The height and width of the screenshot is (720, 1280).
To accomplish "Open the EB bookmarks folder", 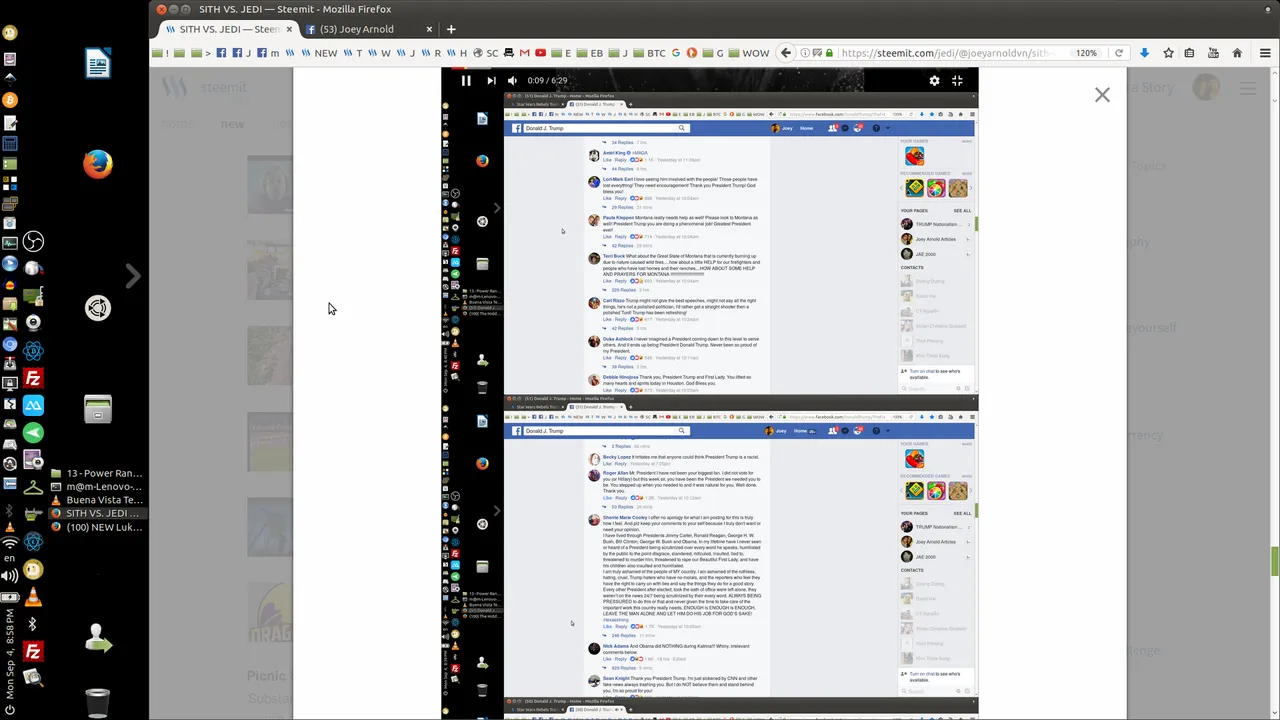I will [x=589, y=53].
